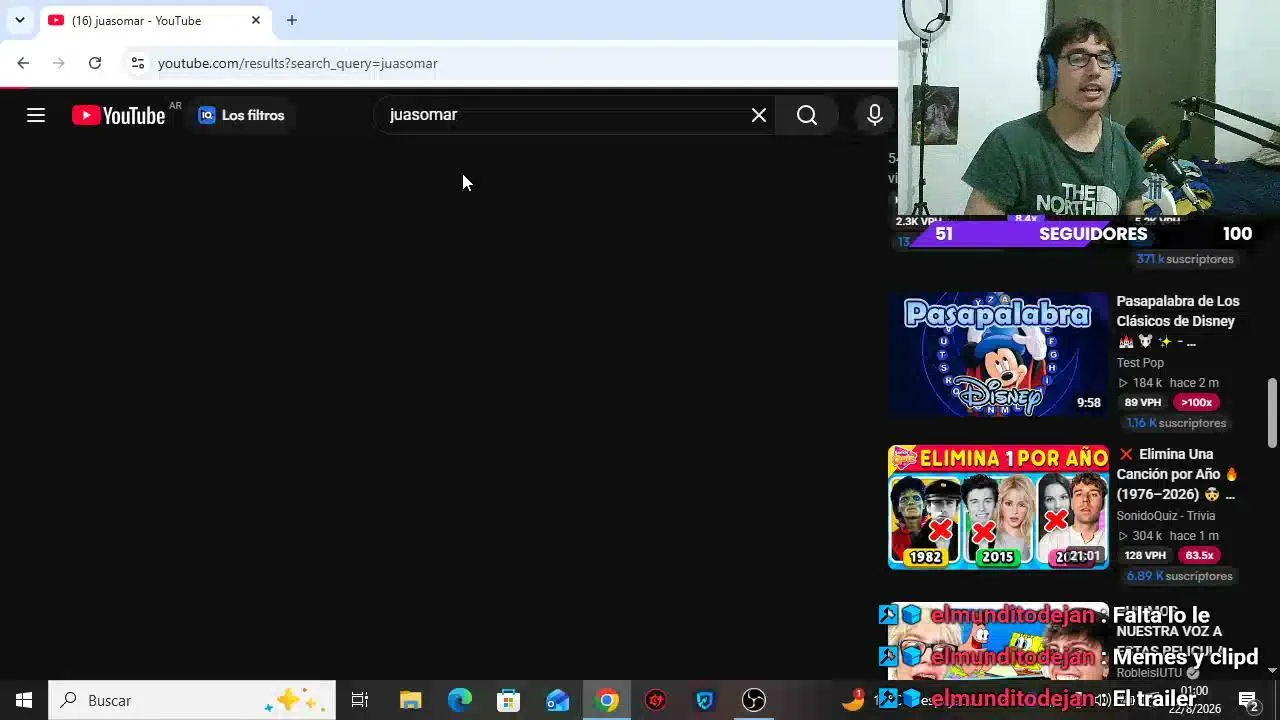View site information icon in address bar

(x=137, y=63)
